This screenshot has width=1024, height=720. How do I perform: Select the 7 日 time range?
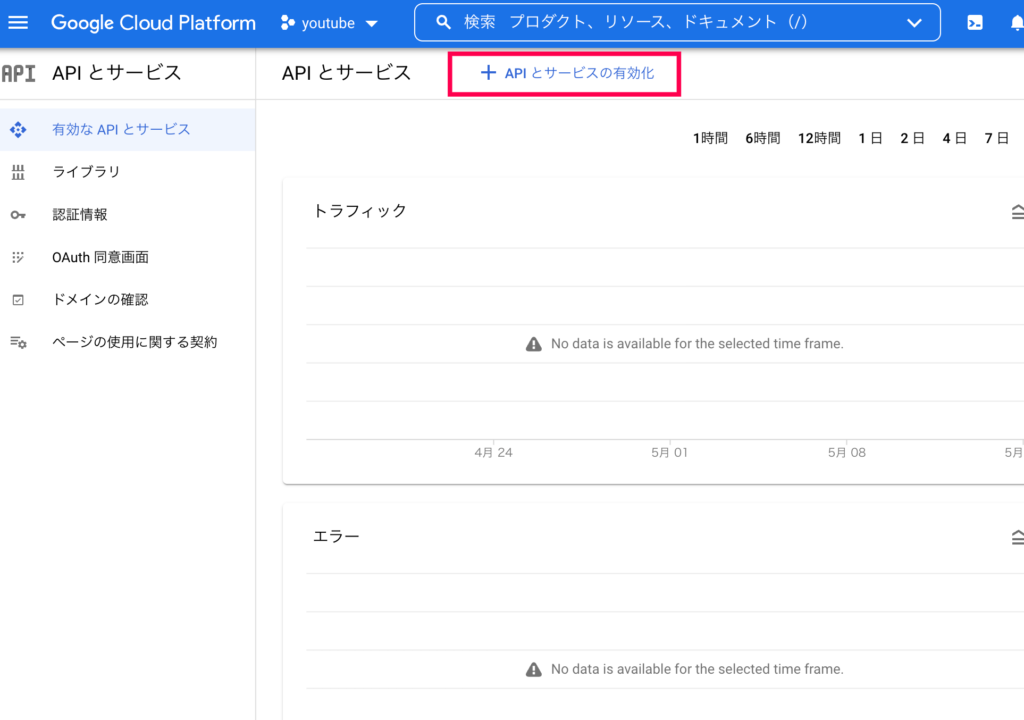coord(997,138)
